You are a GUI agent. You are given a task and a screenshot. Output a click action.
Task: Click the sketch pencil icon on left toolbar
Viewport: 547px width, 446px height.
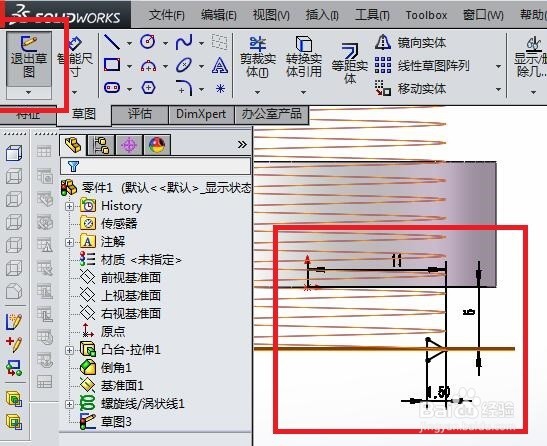[14, 321]
